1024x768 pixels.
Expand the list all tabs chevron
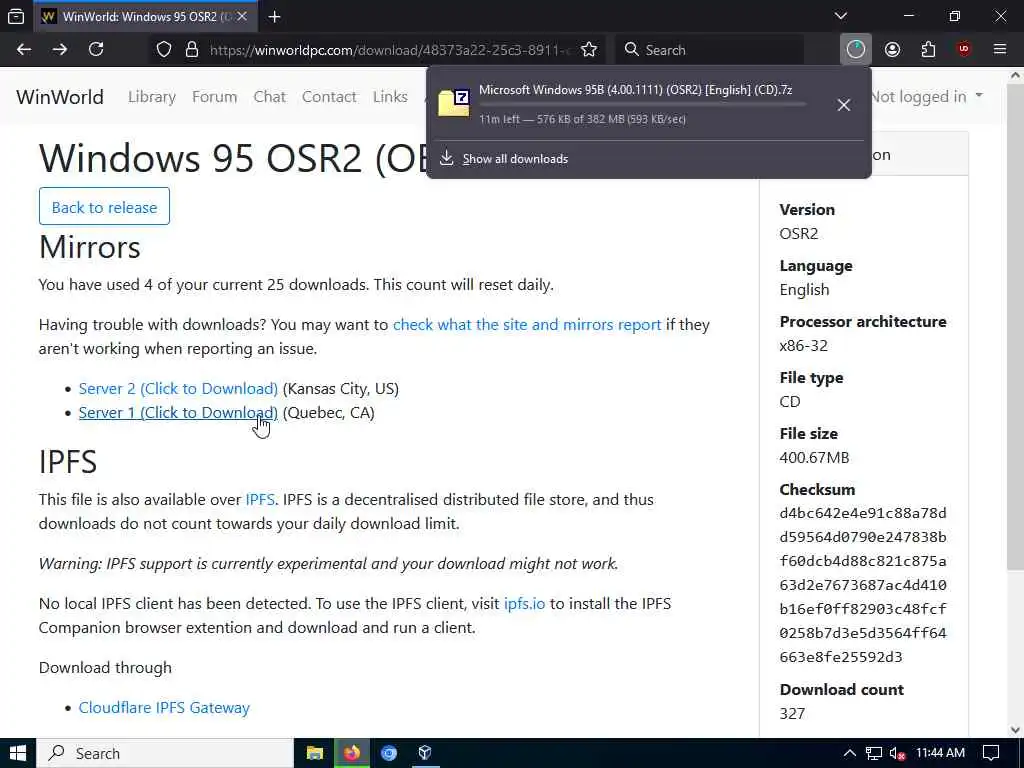(x=841, y=16)
